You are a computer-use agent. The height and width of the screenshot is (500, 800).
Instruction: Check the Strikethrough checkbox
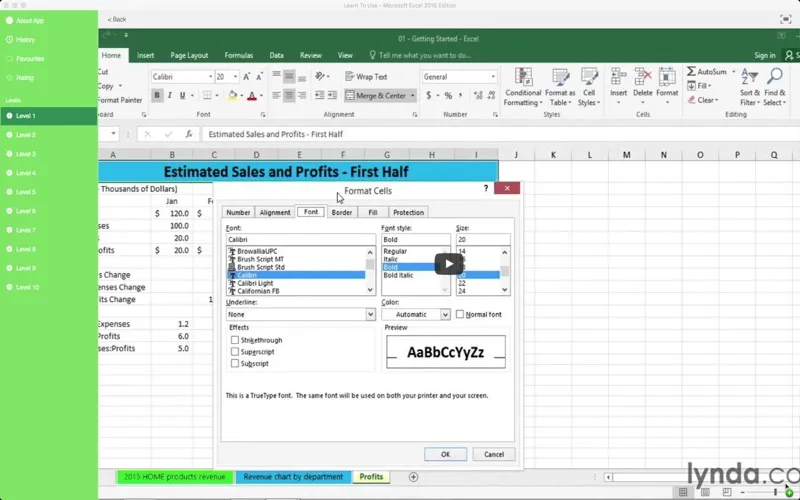click(235, 340)
